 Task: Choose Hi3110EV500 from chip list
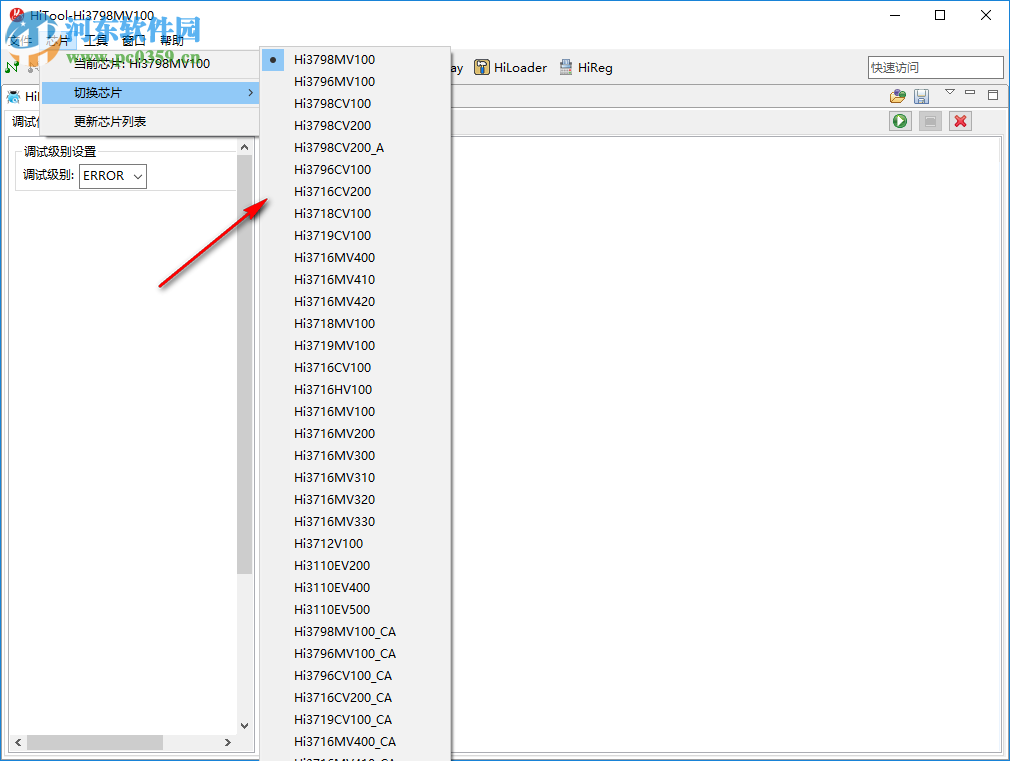tap(355, 610)
